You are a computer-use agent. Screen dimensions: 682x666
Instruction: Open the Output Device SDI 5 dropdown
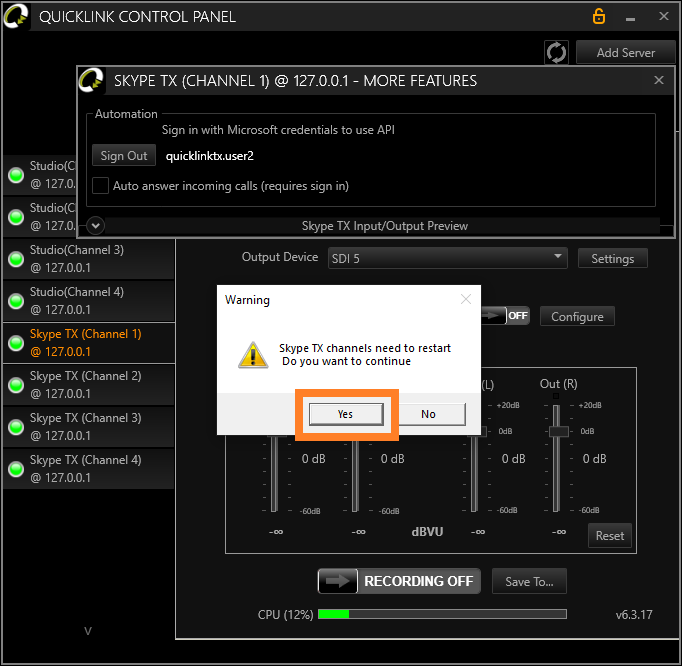click(x=448, y=258)
